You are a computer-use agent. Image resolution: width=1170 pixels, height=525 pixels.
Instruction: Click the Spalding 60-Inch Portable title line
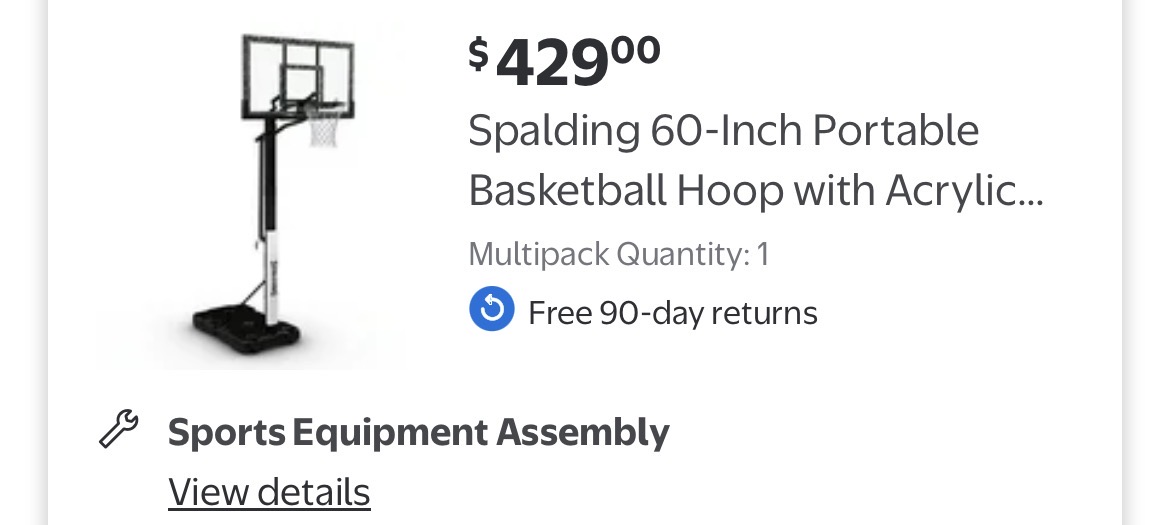coord(723,131)
